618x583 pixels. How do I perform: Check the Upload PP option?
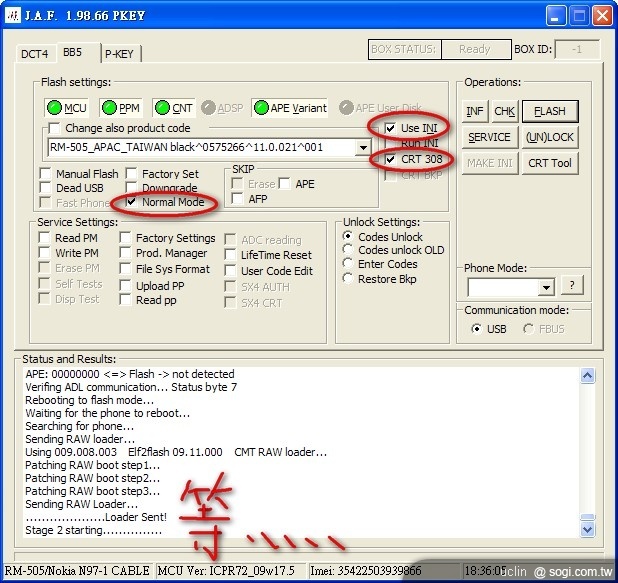pos(125,285)
